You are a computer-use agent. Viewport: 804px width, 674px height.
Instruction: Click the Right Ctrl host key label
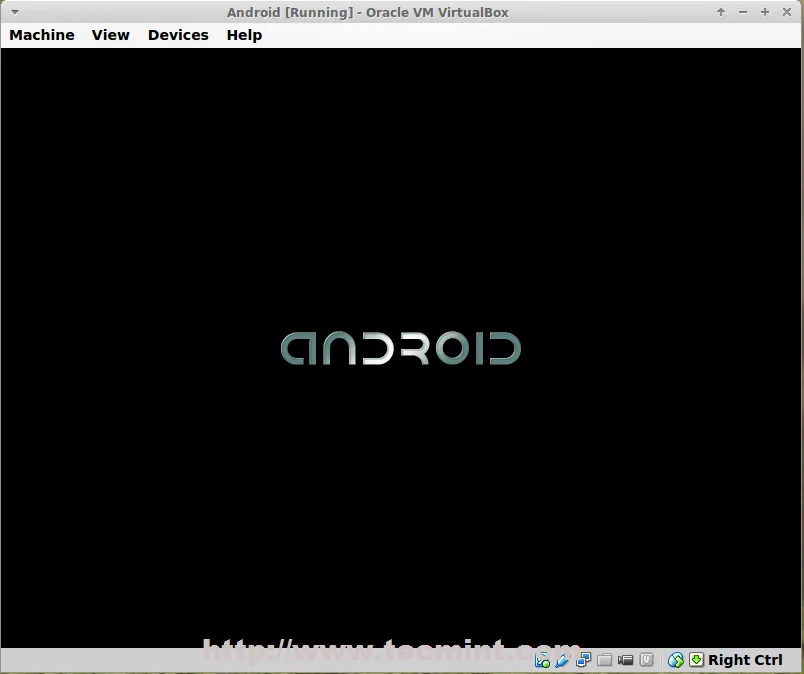(x=745, y=660)
